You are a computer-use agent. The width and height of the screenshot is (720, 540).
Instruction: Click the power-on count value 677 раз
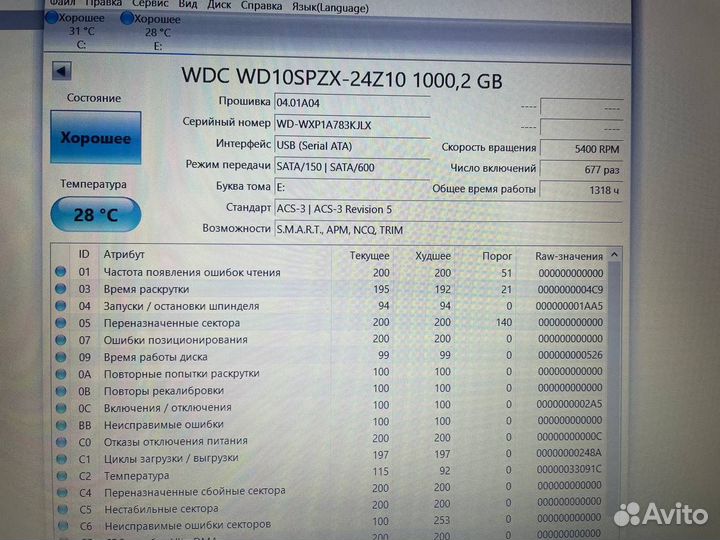pos(581,169)
